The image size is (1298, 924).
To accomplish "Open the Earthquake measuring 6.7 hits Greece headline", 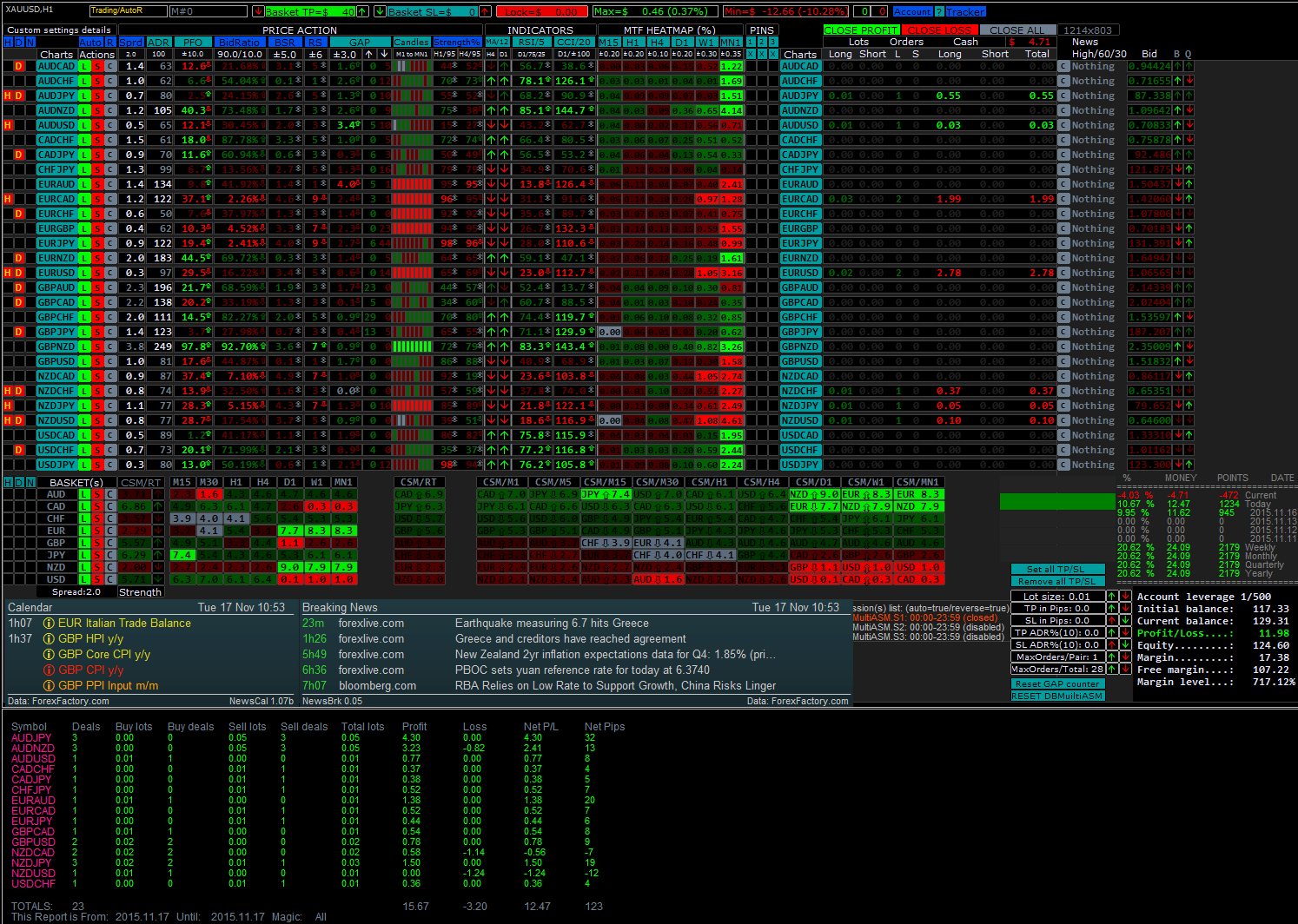I will [x=552, y=623].
